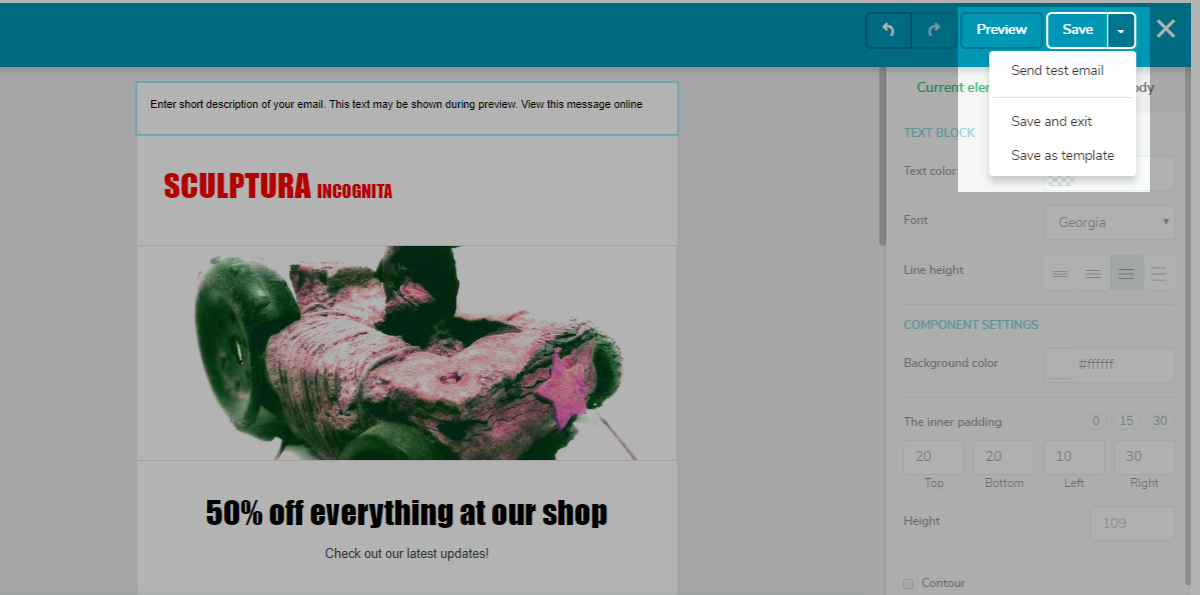1200x595 pixels.
Task: Click the email preheader description text
Action: point(396,104)
